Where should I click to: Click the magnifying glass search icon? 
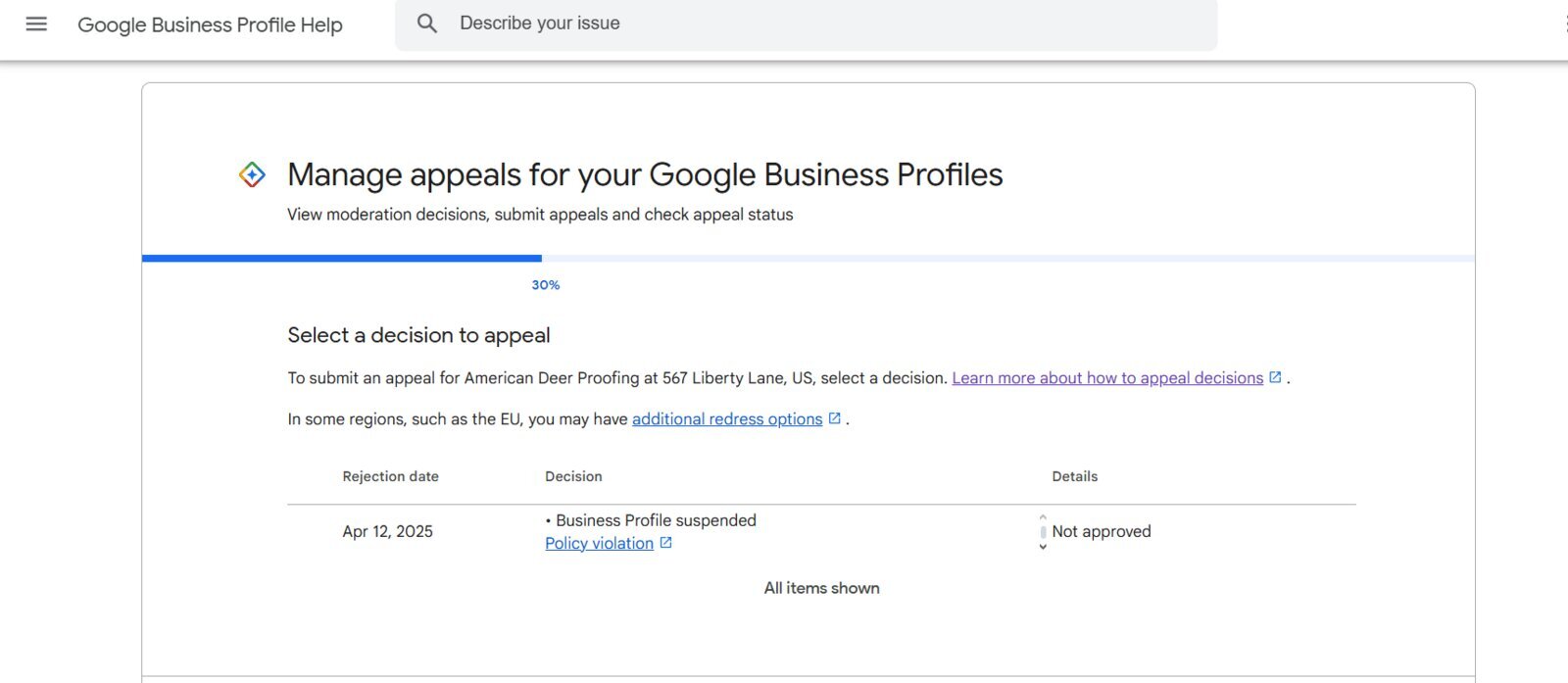click(427, 24)
